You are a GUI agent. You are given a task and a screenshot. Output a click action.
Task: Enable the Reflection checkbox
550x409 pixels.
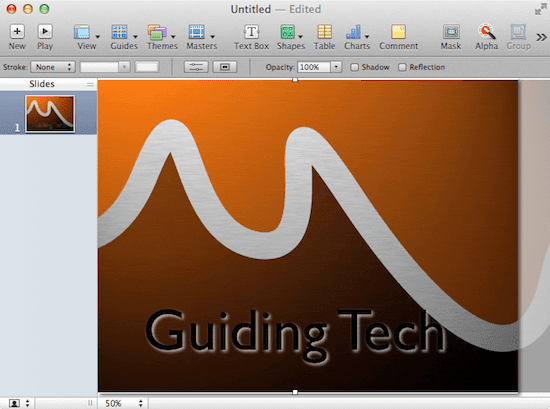coord(402,67)
